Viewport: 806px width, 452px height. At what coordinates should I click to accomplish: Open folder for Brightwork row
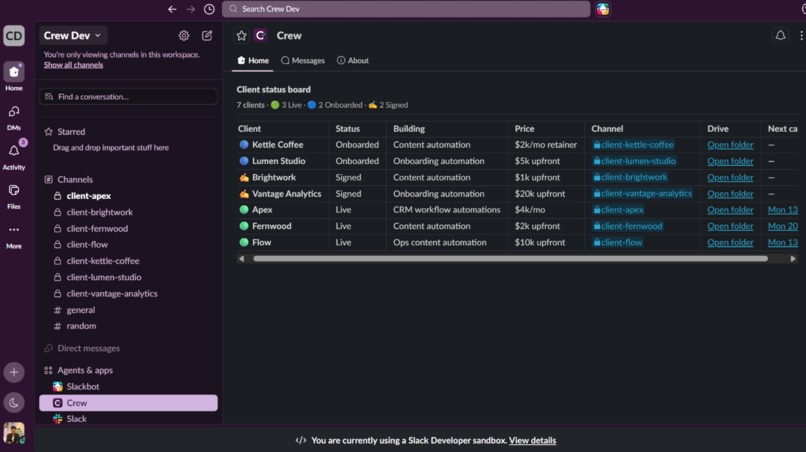tap(730, 177)
